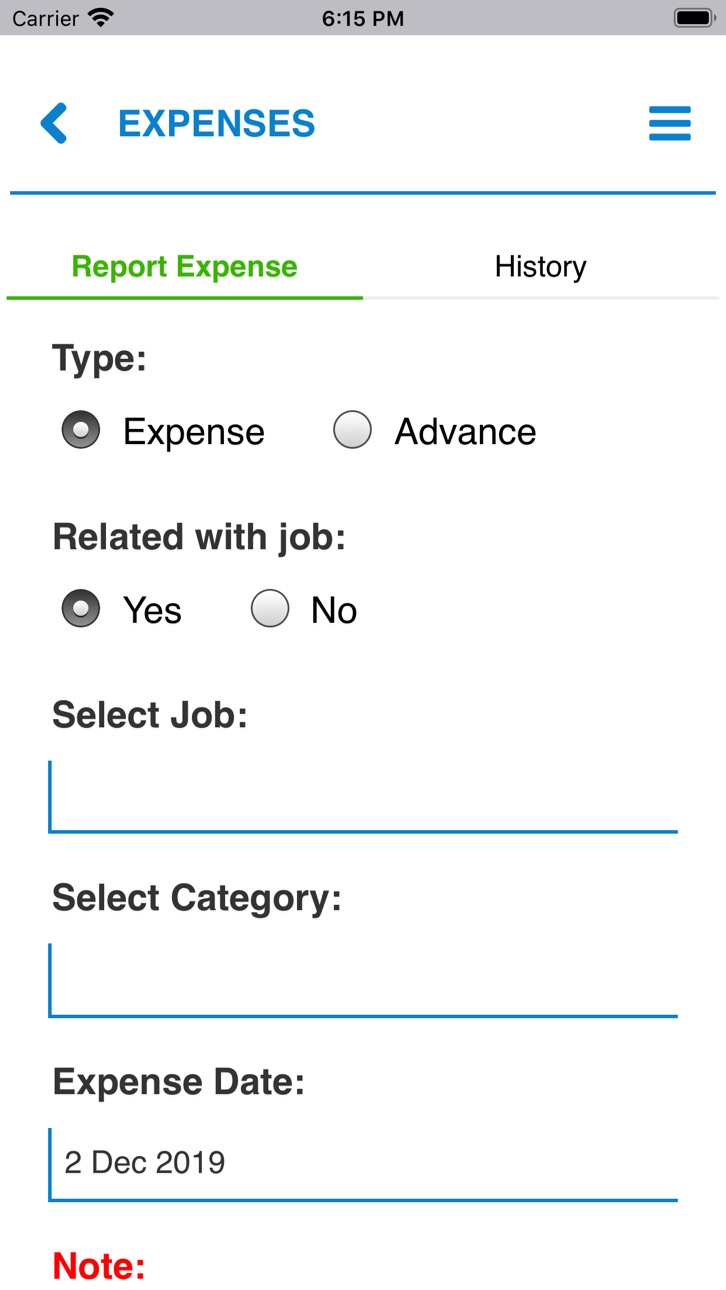Click the Carrier label in status bar
726x1290 pixels.
coord(45,18)
